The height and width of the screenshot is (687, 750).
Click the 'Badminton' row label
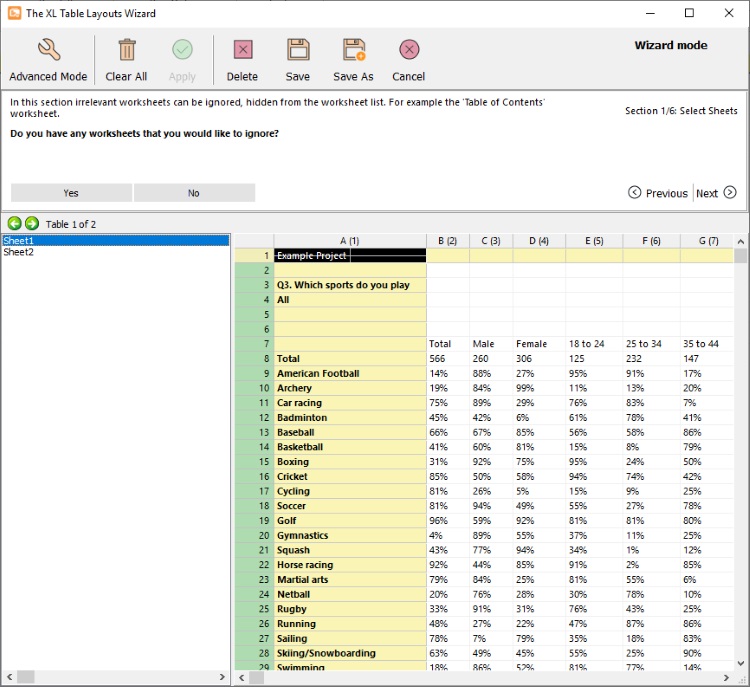(x=350, y=418)
